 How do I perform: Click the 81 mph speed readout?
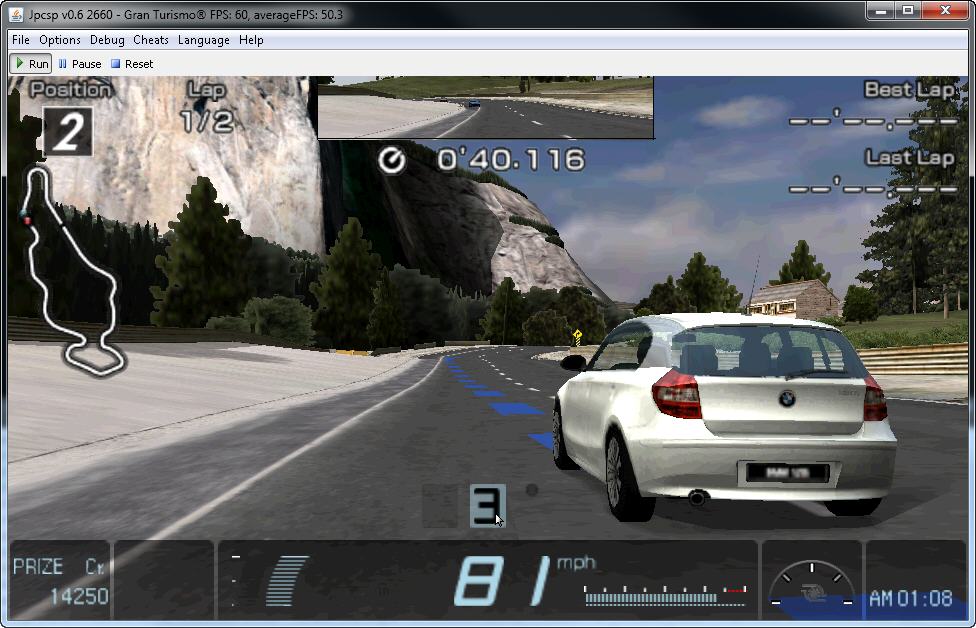[504, 581]
